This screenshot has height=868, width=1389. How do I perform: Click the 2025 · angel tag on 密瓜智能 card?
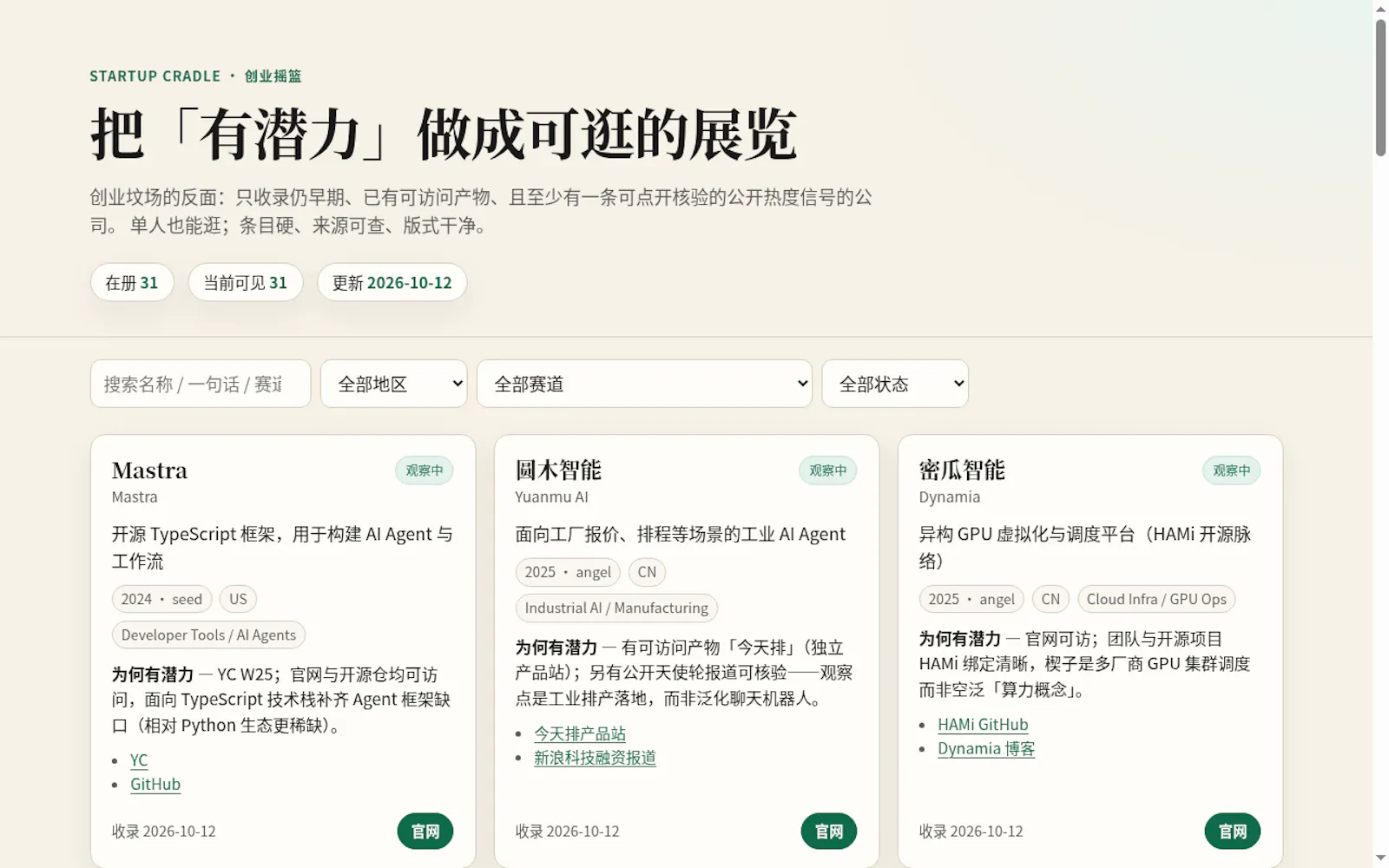(x=971, y=599)
